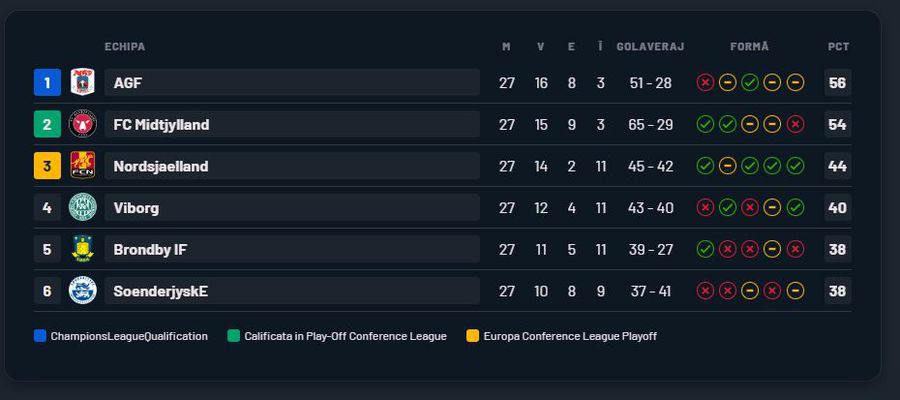Click the green Conference League Play-Off swatch
The image size is (900, 400).
tap(233, 336)
